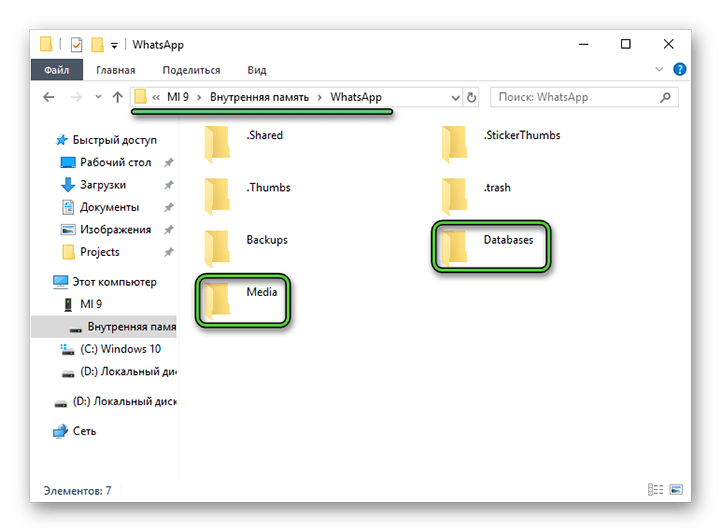
Task: Click the search magnifier icon
Action: pos(665,97)
